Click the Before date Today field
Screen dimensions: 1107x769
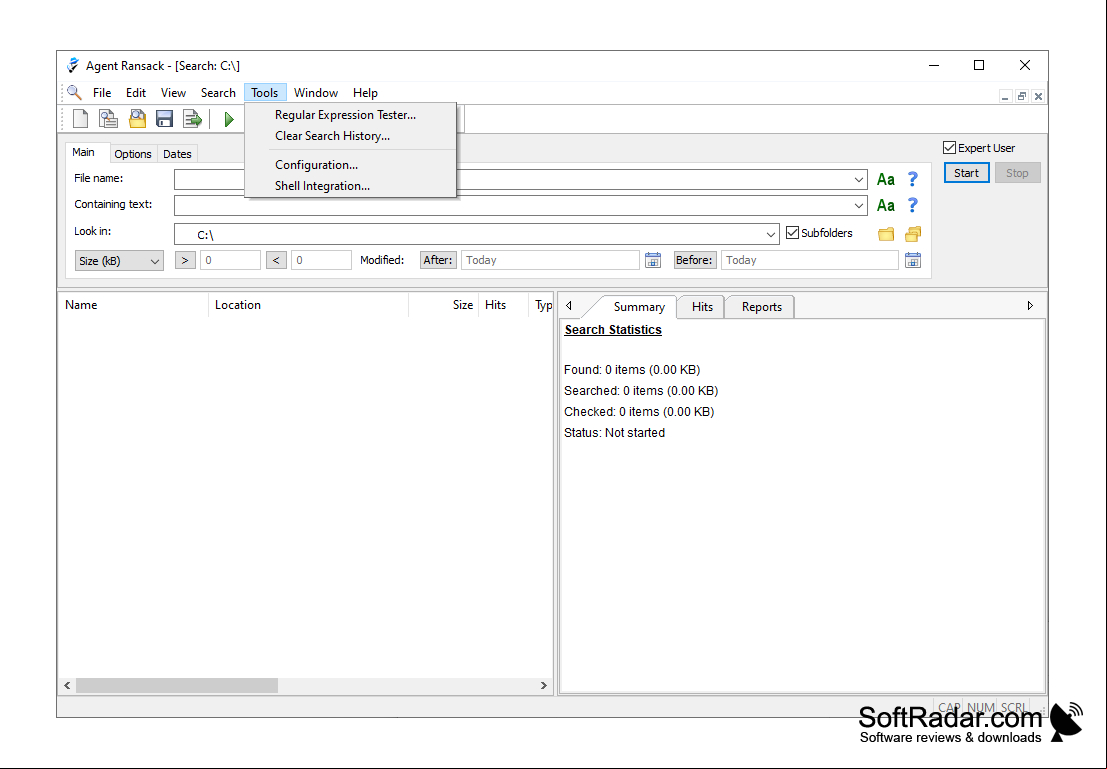click(x=810, y=260)
